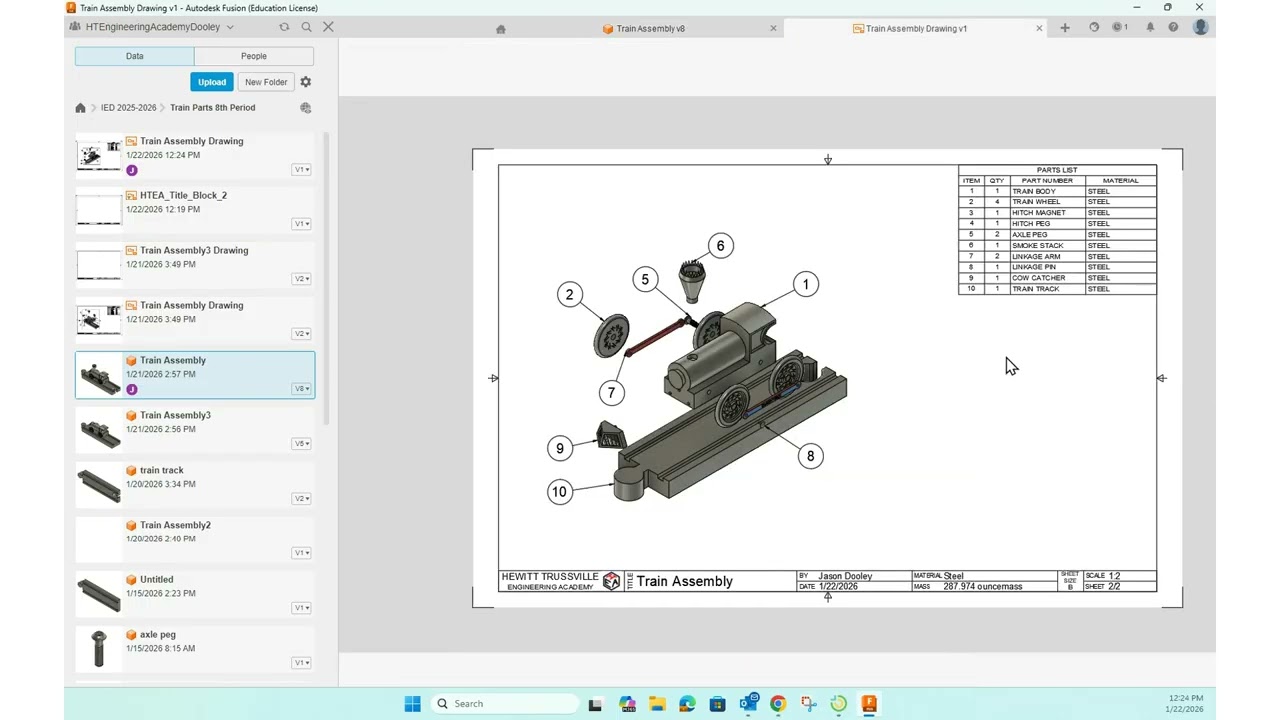
Task: Select Train Assembly Drawing v1 document tab
Action: coord(916,29)
